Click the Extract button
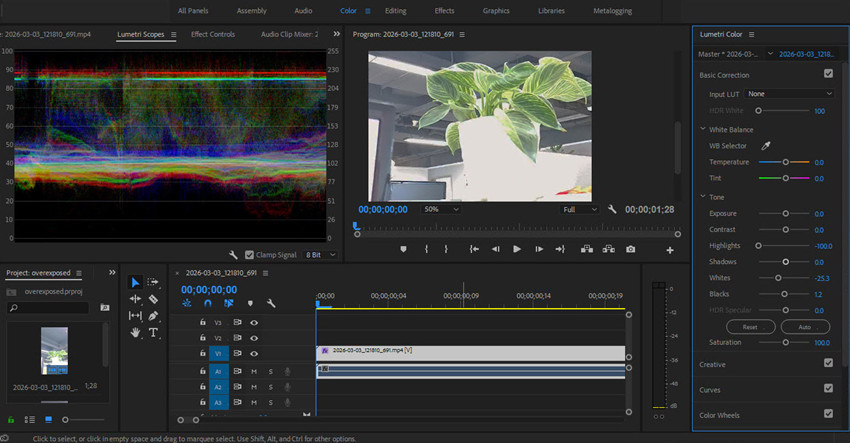This screenshot has height=443, width=850. tap(609, 249)
